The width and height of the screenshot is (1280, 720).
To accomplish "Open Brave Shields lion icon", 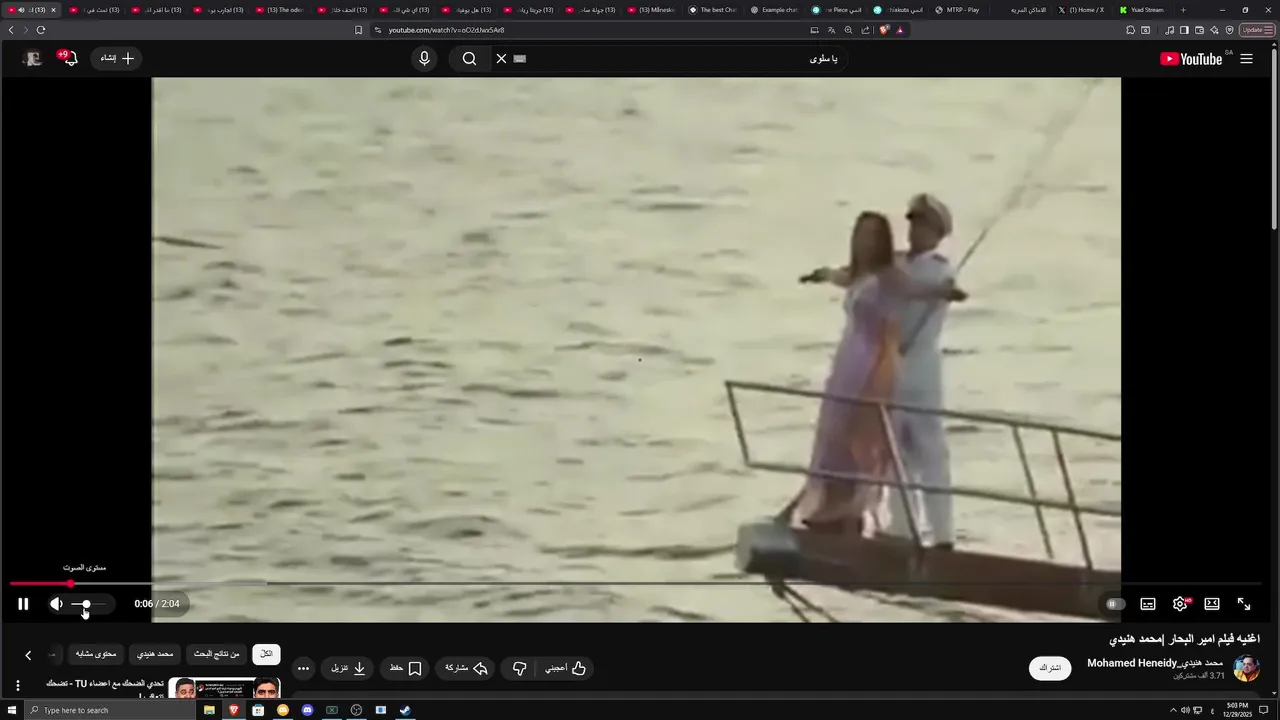I will pos(884,30).
